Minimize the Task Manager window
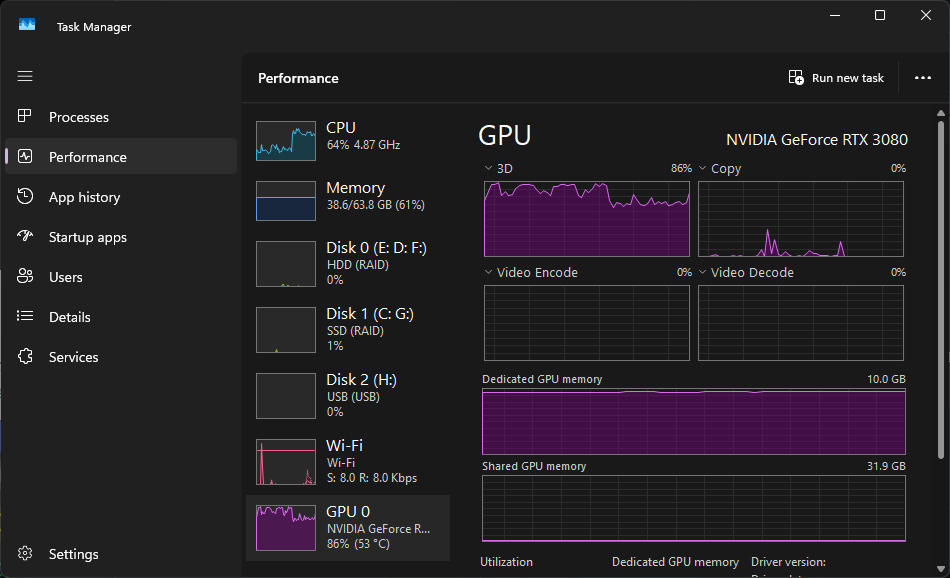Viewport: 950px width, 578px height. point(835,15)
